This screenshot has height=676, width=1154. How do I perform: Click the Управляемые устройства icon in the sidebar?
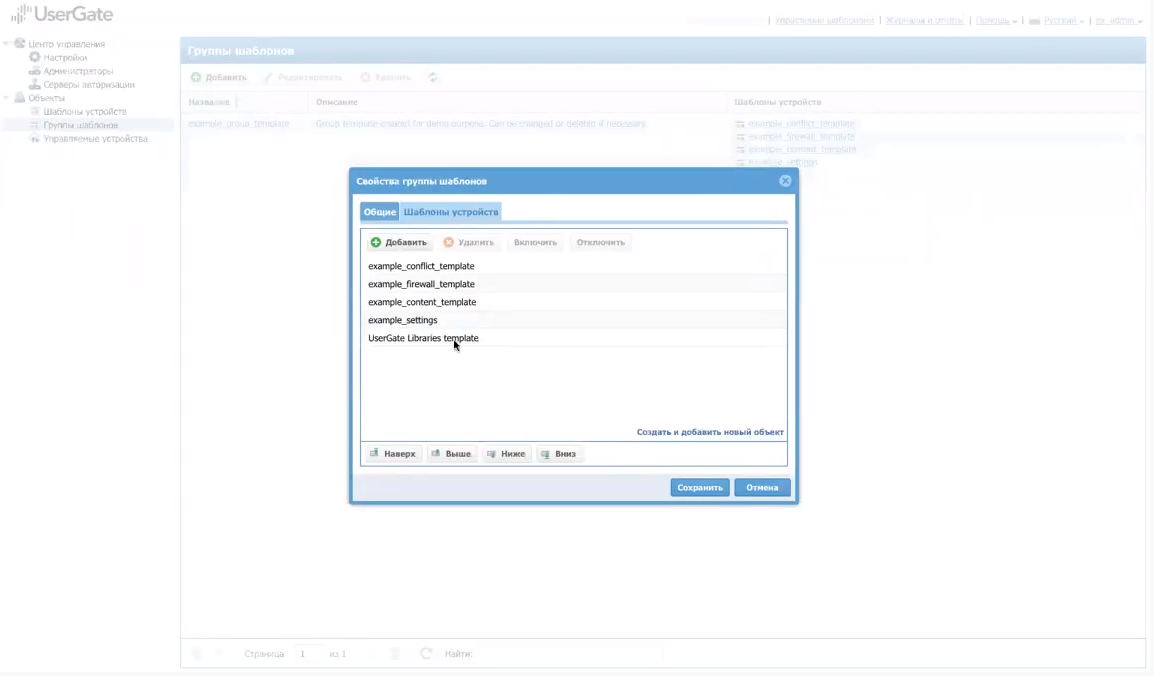(x=35, y=138)
